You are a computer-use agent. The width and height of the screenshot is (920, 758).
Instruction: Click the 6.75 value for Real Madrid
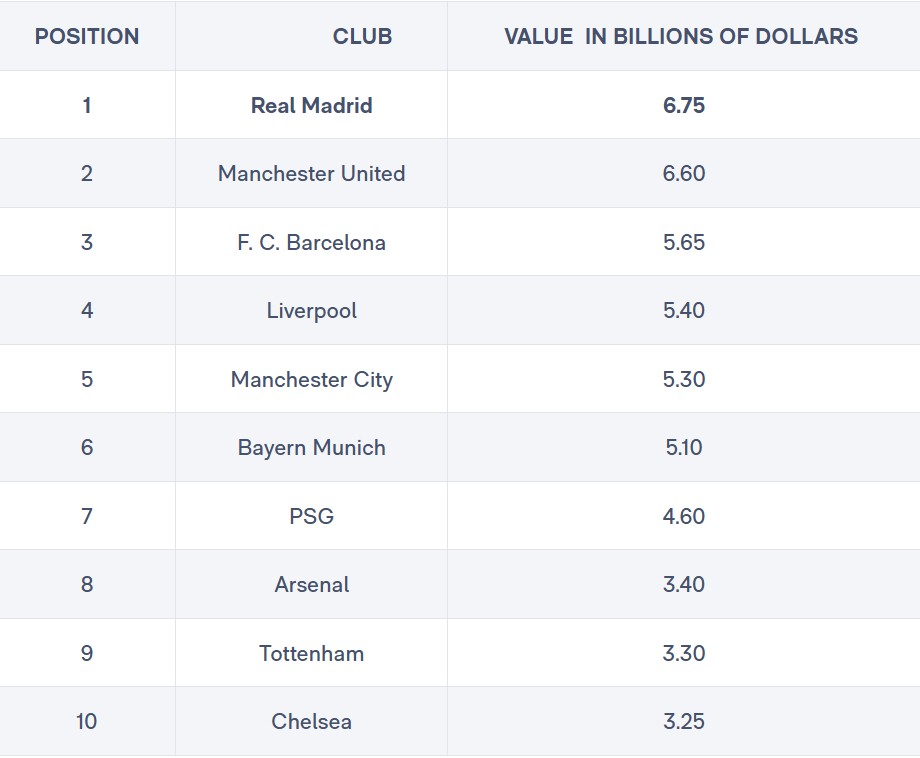[684, 105]
